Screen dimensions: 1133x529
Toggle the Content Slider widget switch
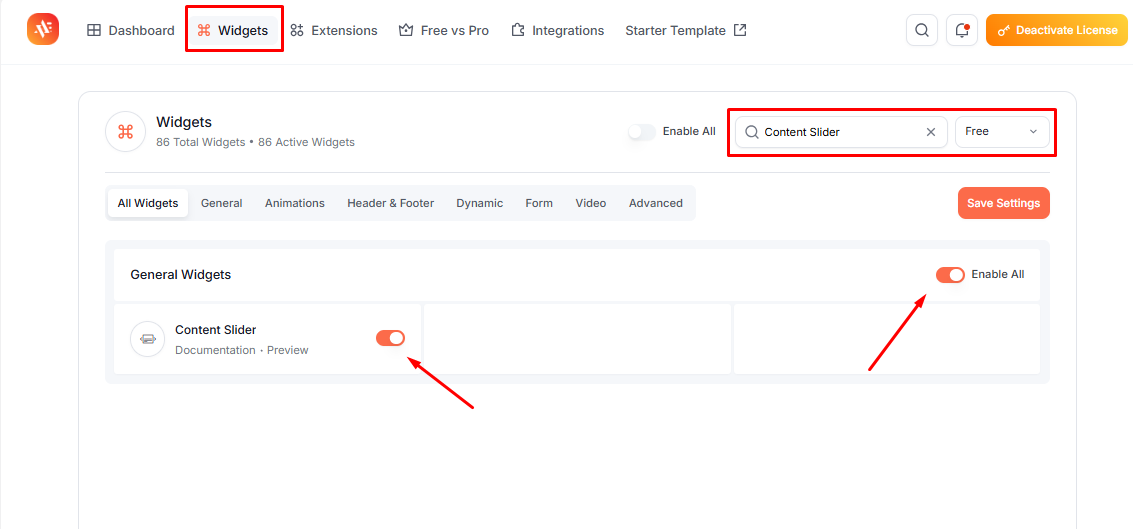coord(390,337)
